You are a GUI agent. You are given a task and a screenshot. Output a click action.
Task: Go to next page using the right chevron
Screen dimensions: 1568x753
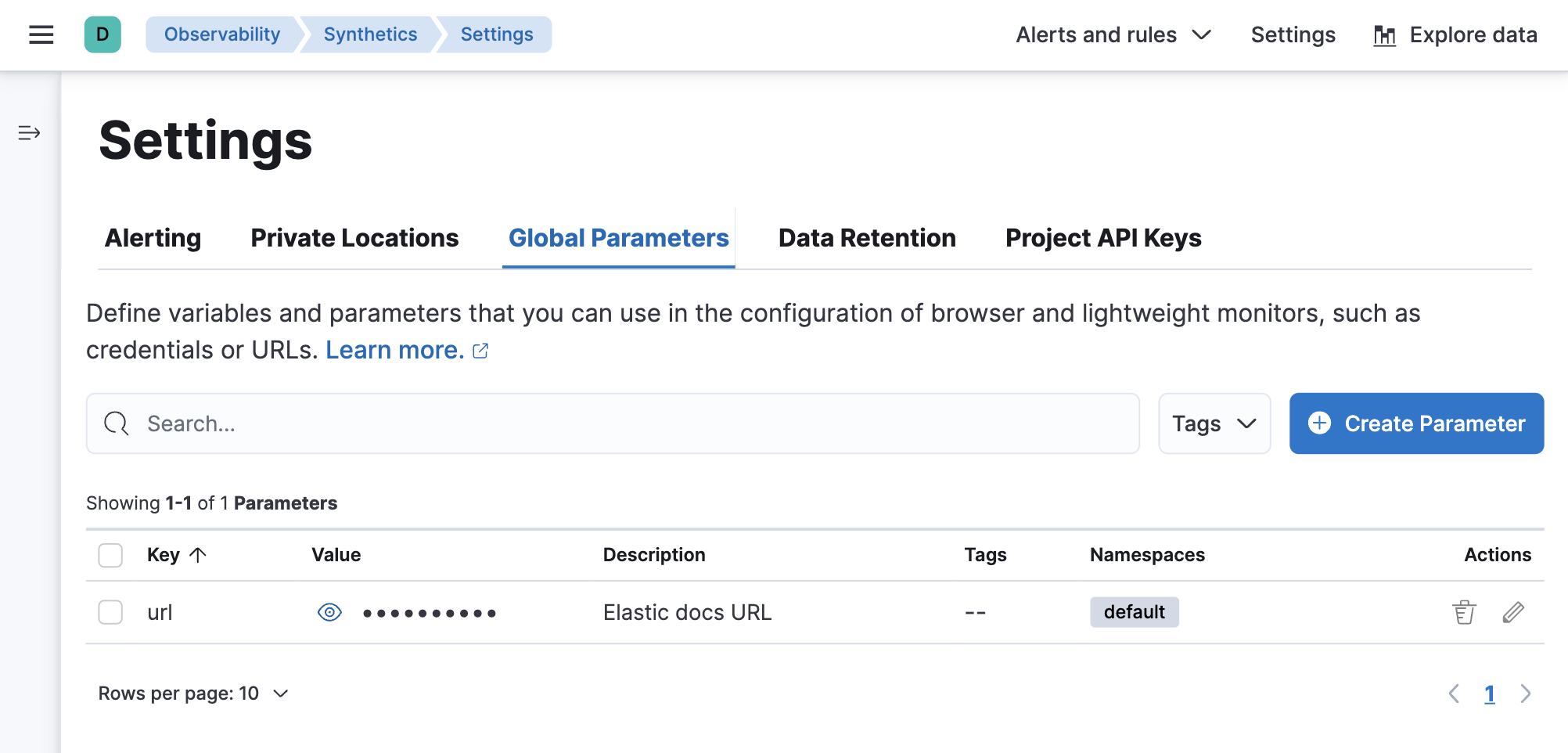point(1525,694)
